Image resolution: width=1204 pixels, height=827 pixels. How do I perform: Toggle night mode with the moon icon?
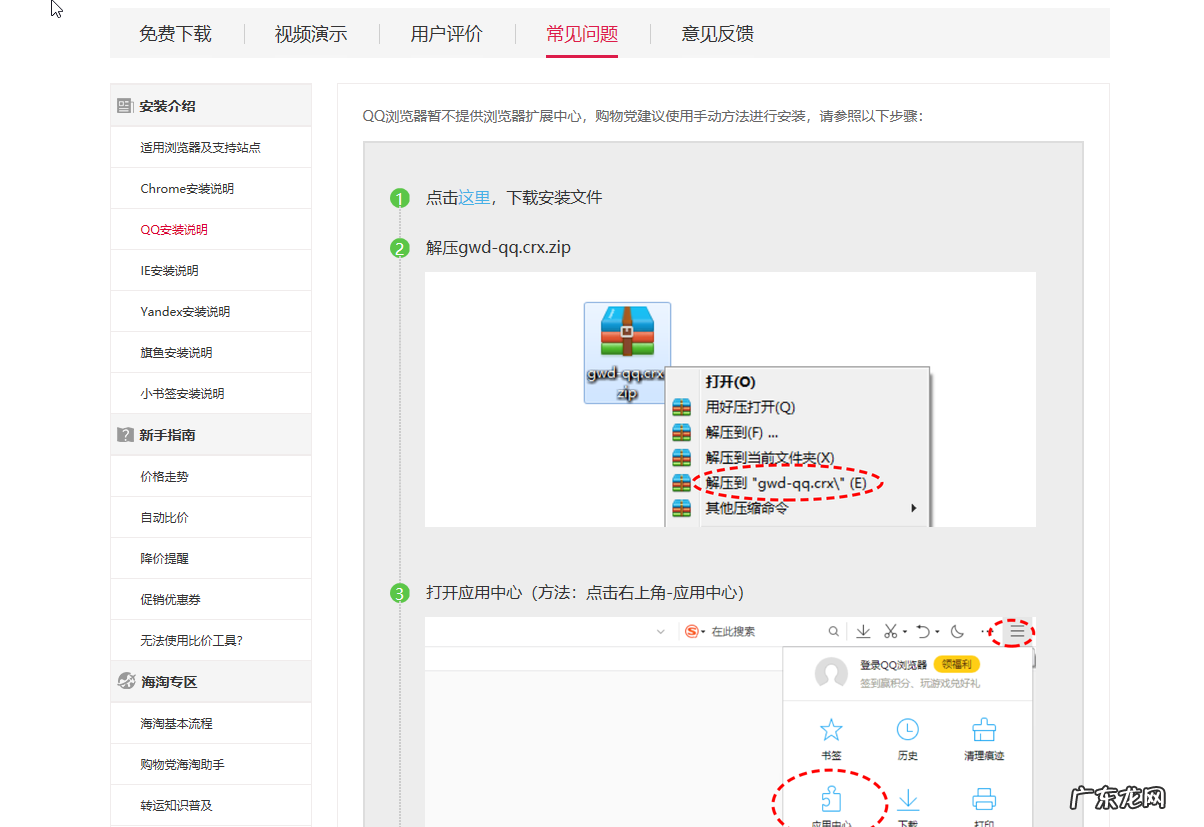coord(959,631)
